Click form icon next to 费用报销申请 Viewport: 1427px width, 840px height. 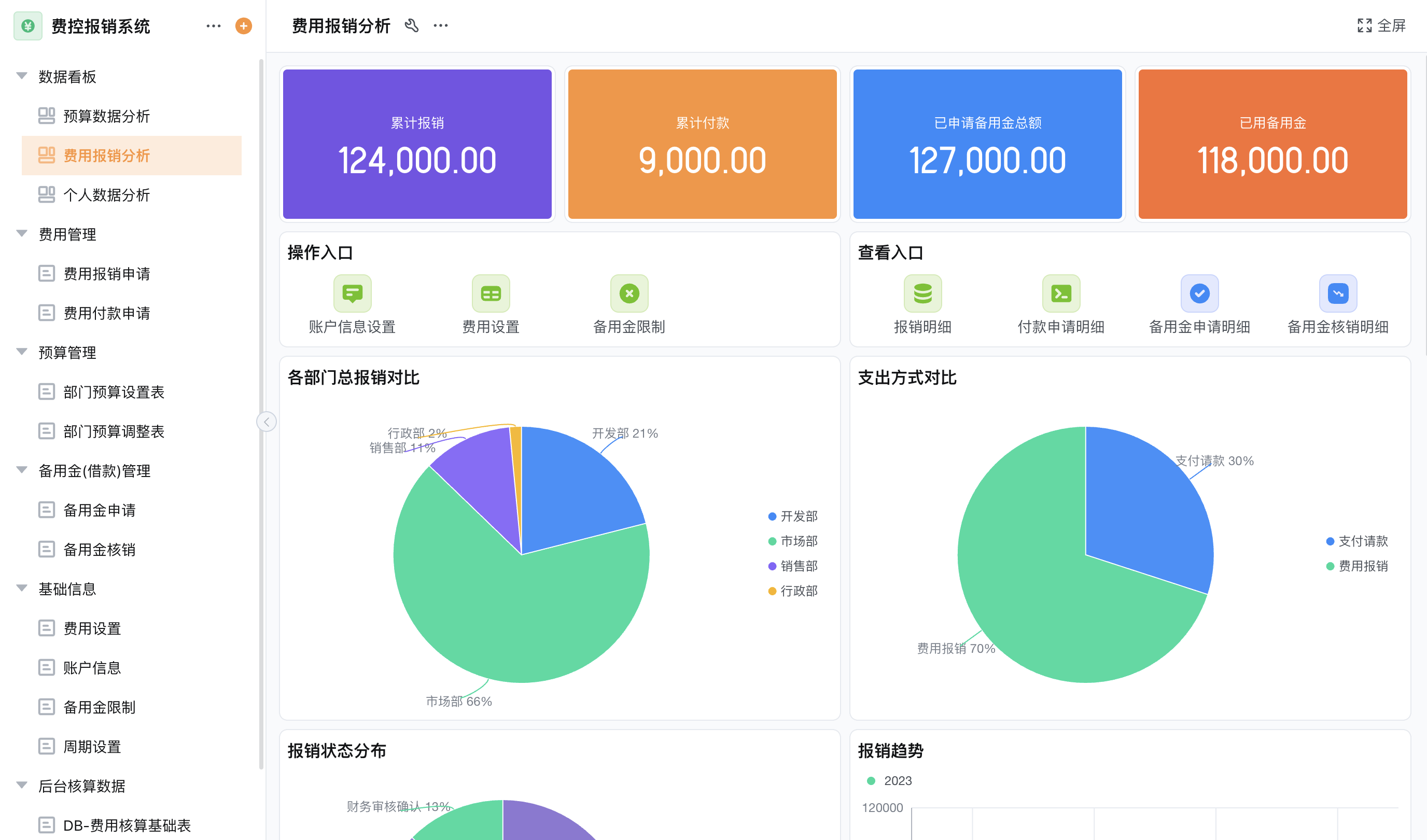pos(47,274)
